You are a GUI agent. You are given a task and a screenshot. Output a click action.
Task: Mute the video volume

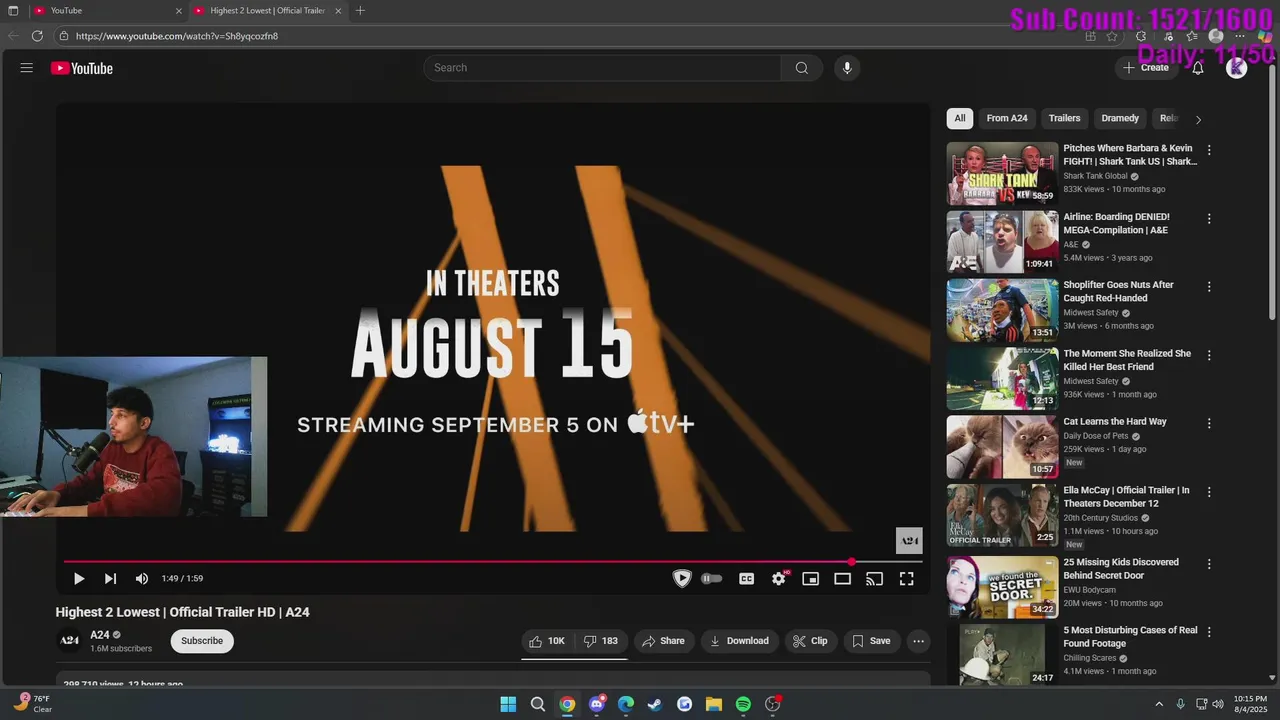click(142, 579)
